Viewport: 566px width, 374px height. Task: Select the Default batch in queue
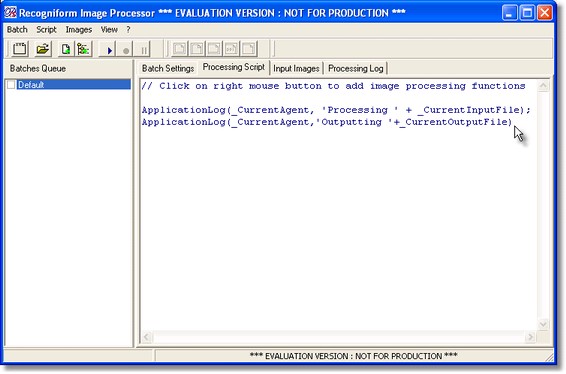74,84
